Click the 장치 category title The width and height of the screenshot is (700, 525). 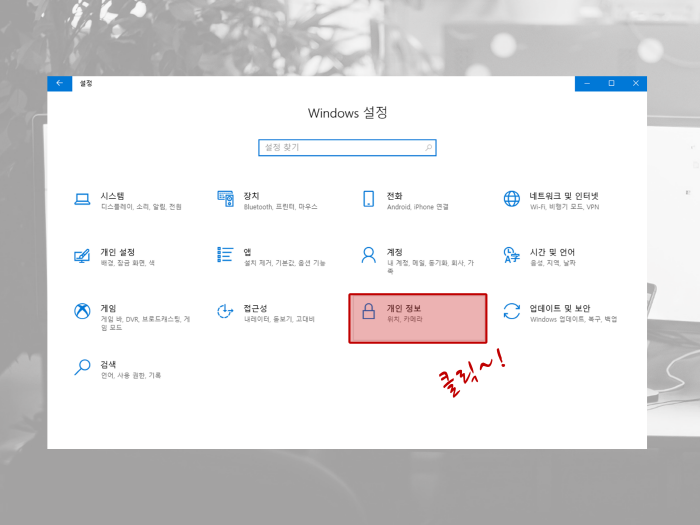point(251,196)
